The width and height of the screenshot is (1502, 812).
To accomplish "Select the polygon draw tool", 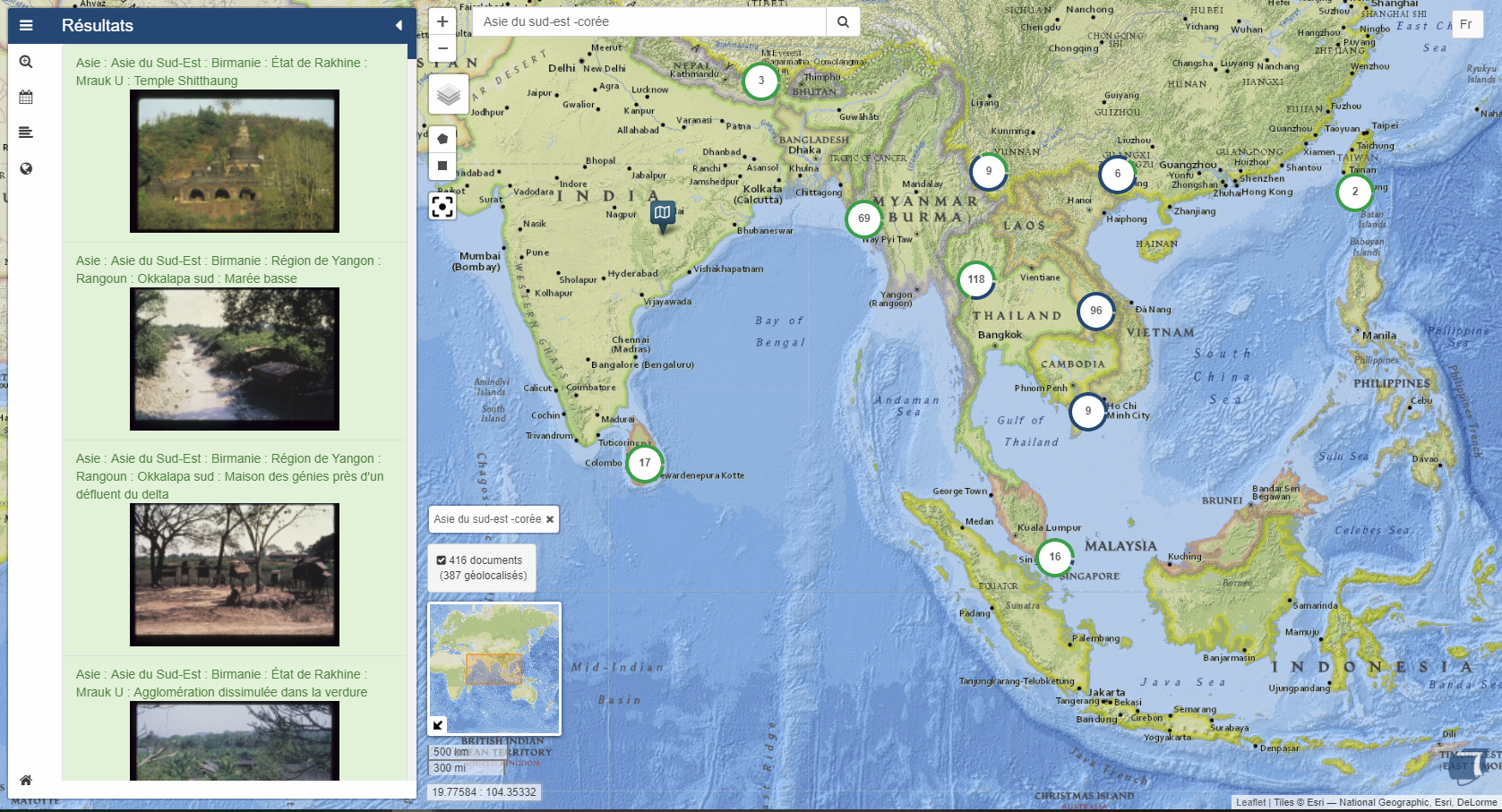I will tap(442, 139).
